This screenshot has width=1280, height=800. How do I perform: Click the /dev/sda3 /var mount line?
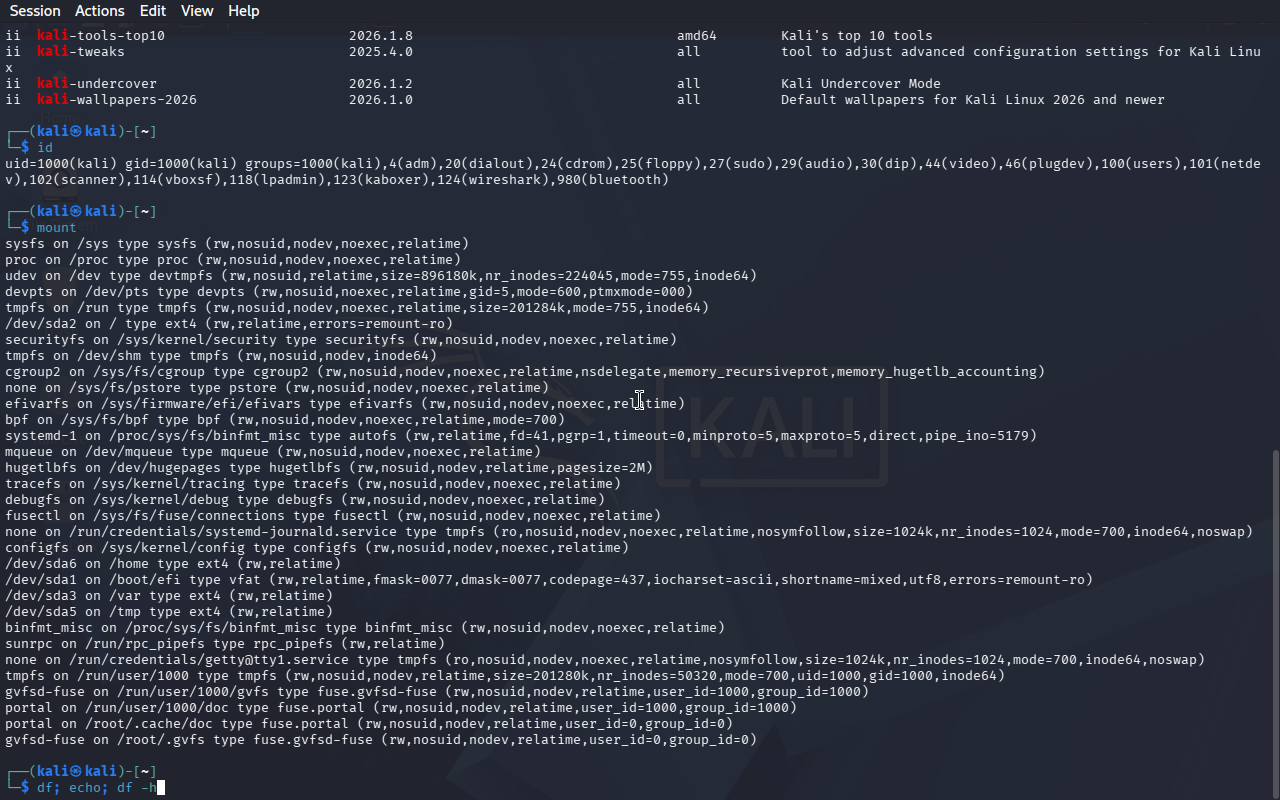click(x=168, y=596)
